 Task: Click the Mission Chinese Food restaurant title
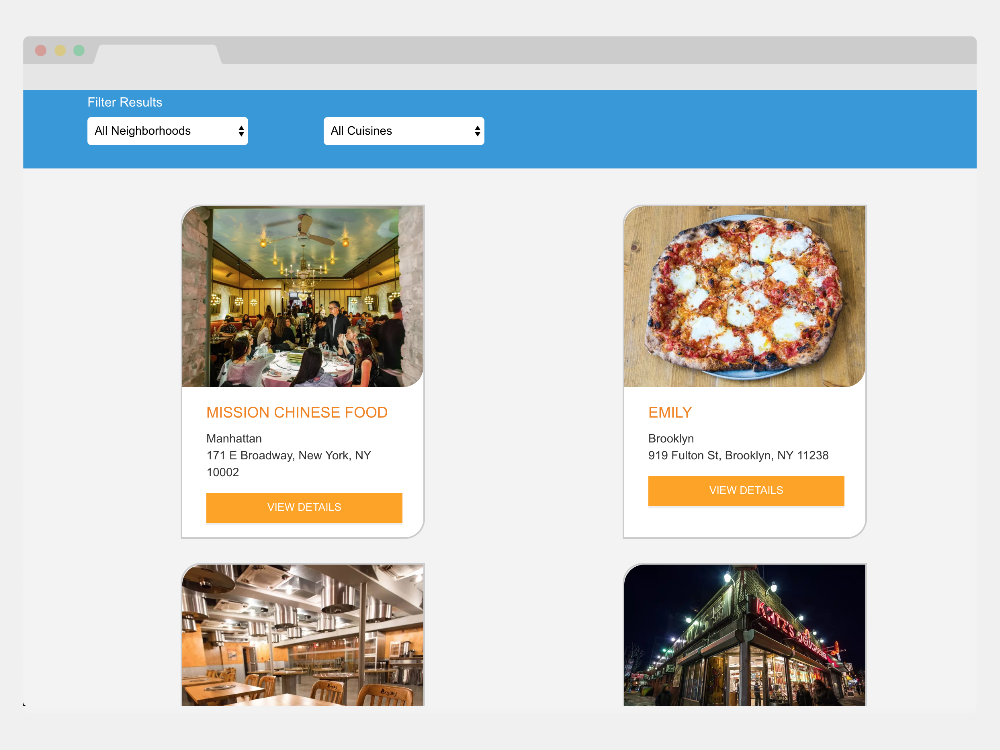click(x=297, y=413)
